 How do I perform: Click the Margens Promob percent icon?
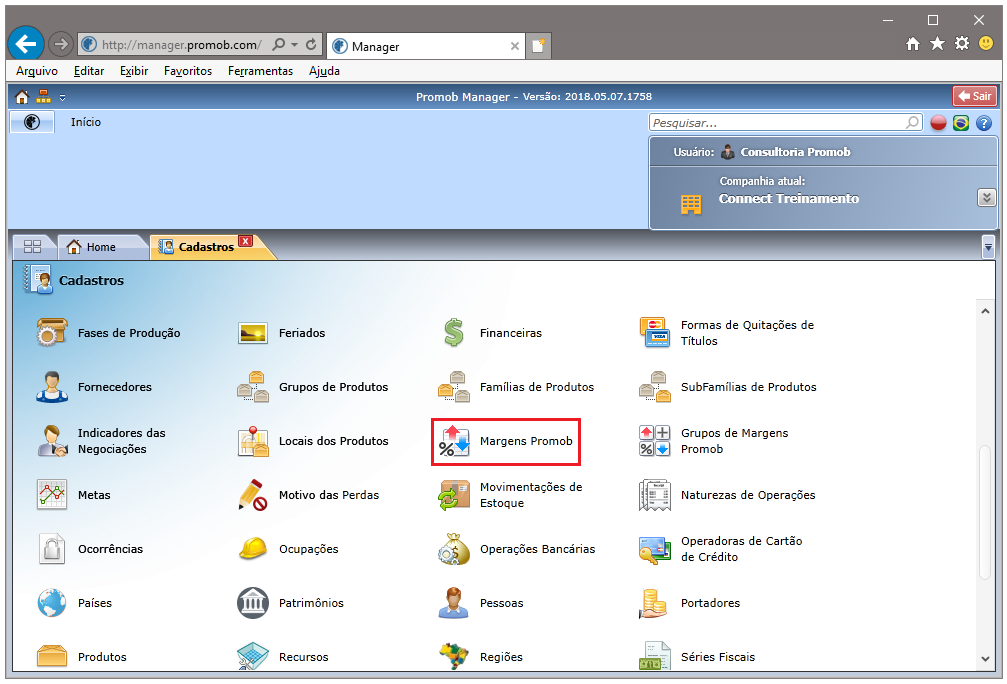(454, 441)
